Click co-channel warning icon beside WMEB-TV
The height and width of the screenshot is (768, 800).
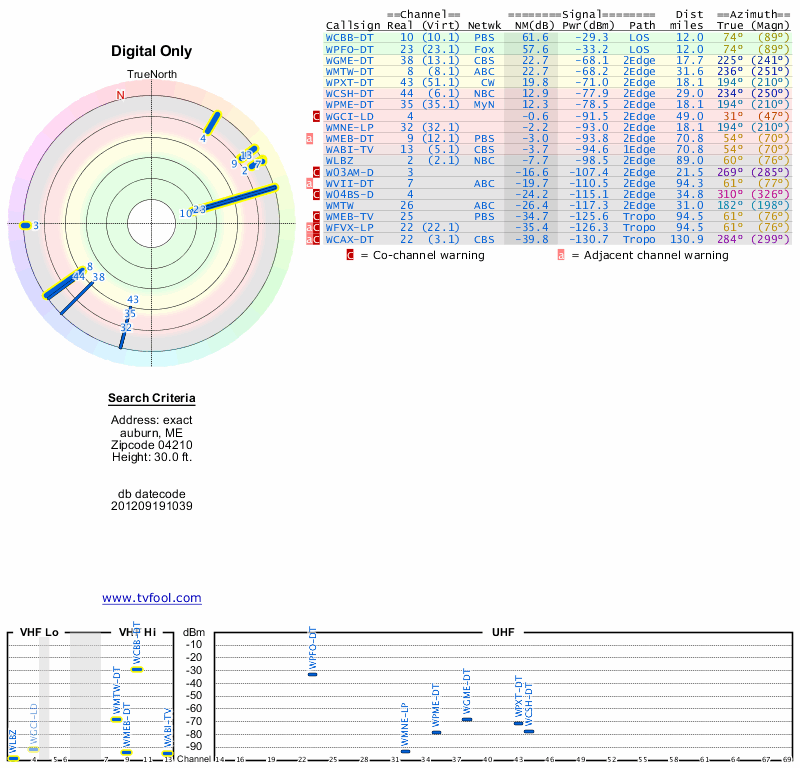click(x=317, y=216)
